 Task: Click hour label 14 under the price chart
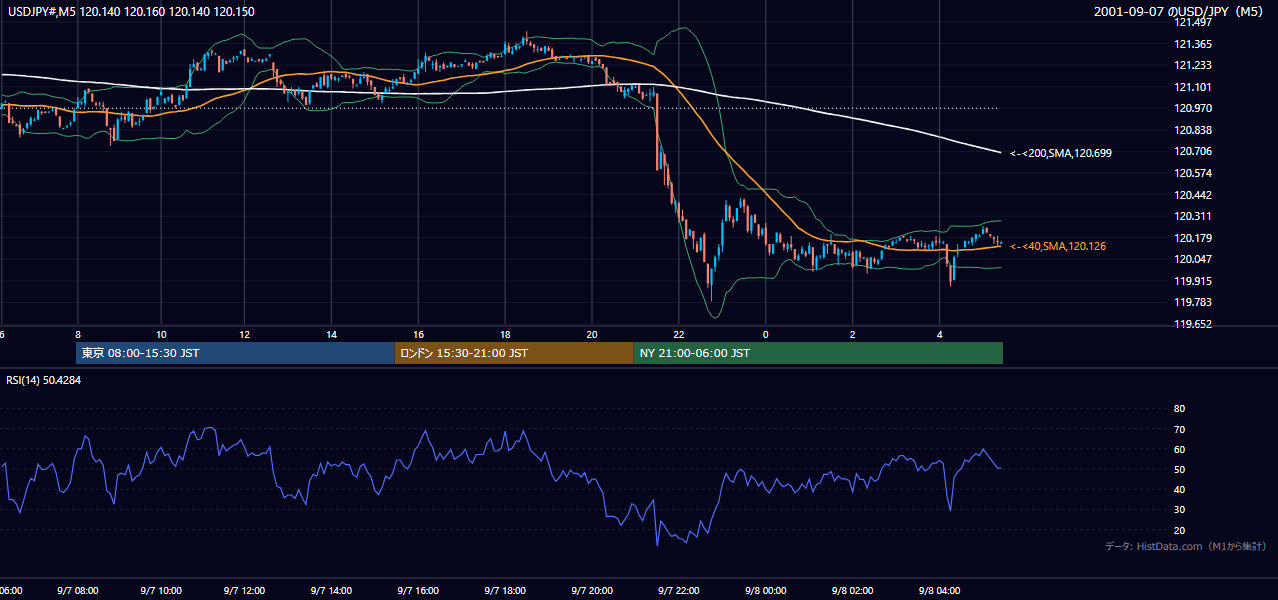tap(331, 334)
